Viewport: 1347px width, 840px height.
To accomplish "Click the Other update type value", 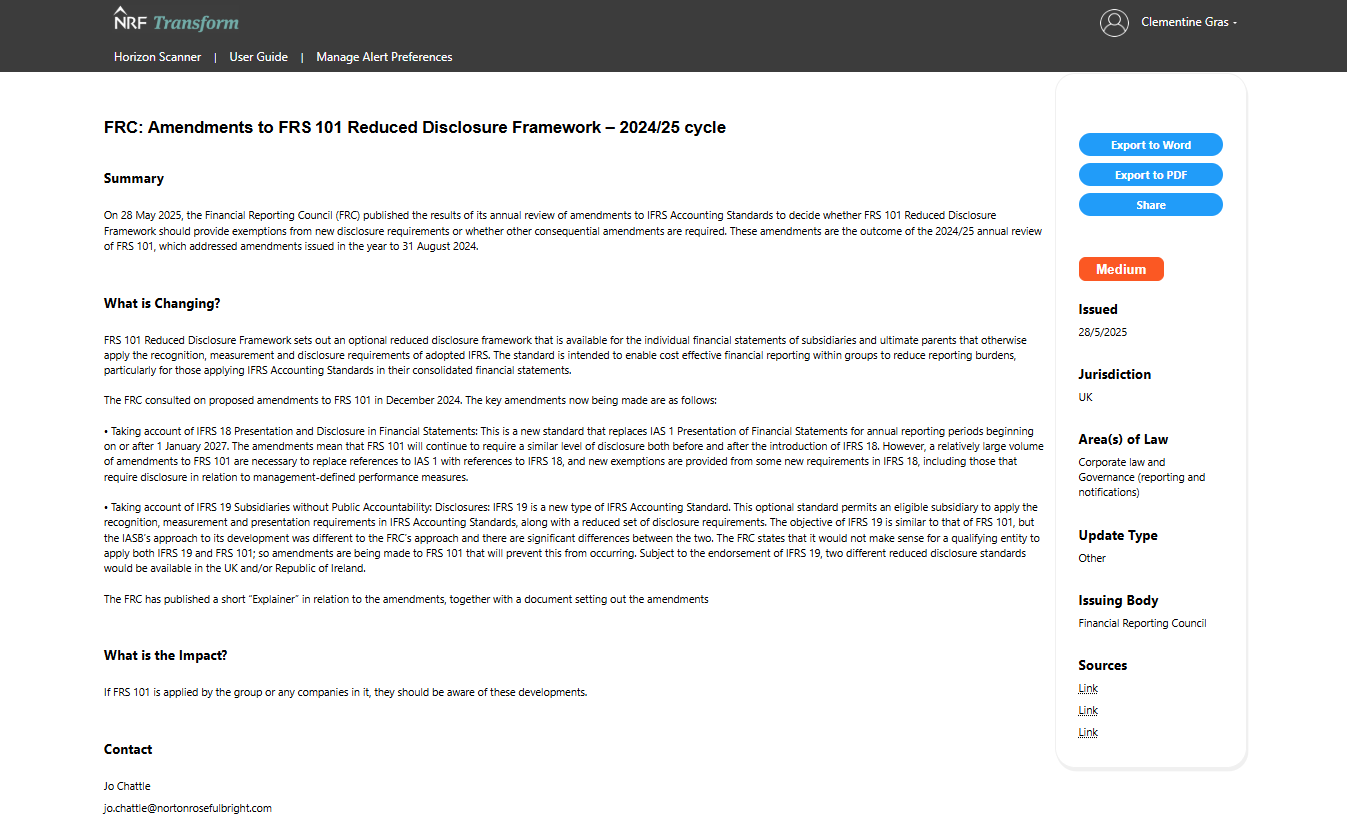I will click(x=1092, y=558).
